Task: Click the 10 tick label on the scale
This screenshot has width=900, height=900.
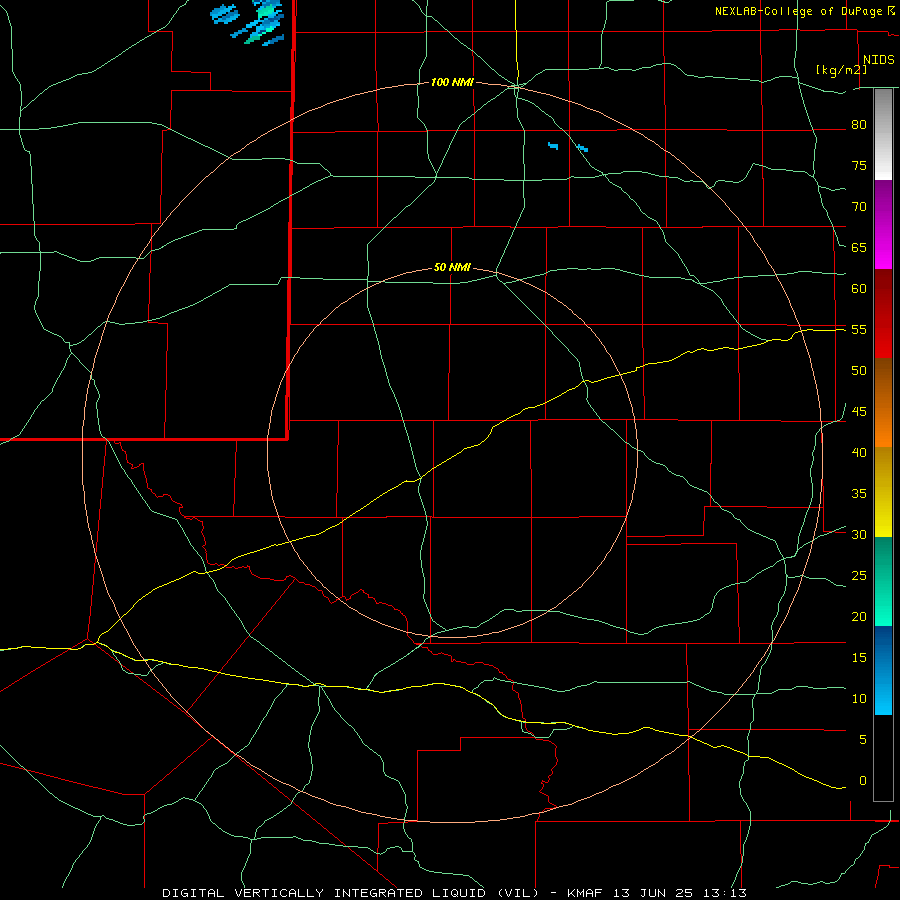Action: pos(859,699)
